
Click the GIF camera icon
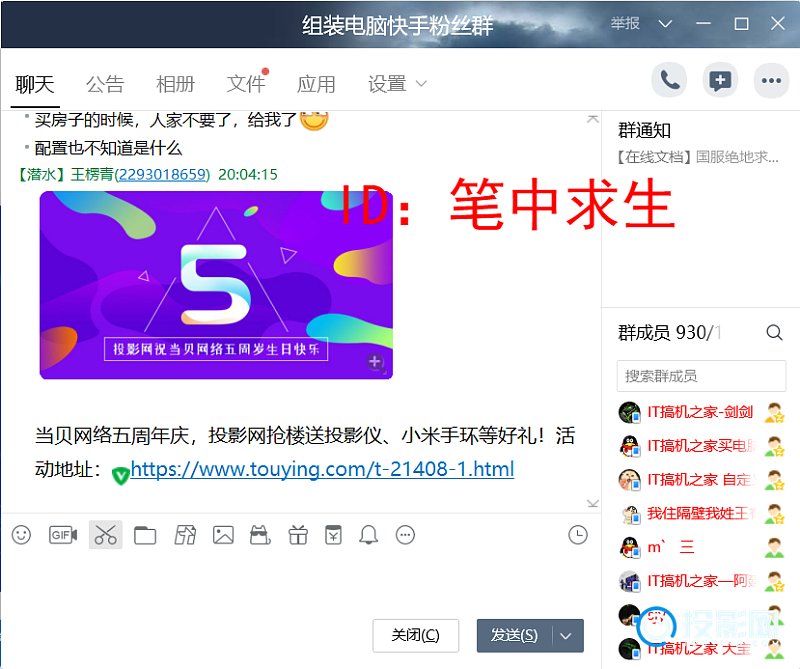pyautogui.click(x=63, y=535)
